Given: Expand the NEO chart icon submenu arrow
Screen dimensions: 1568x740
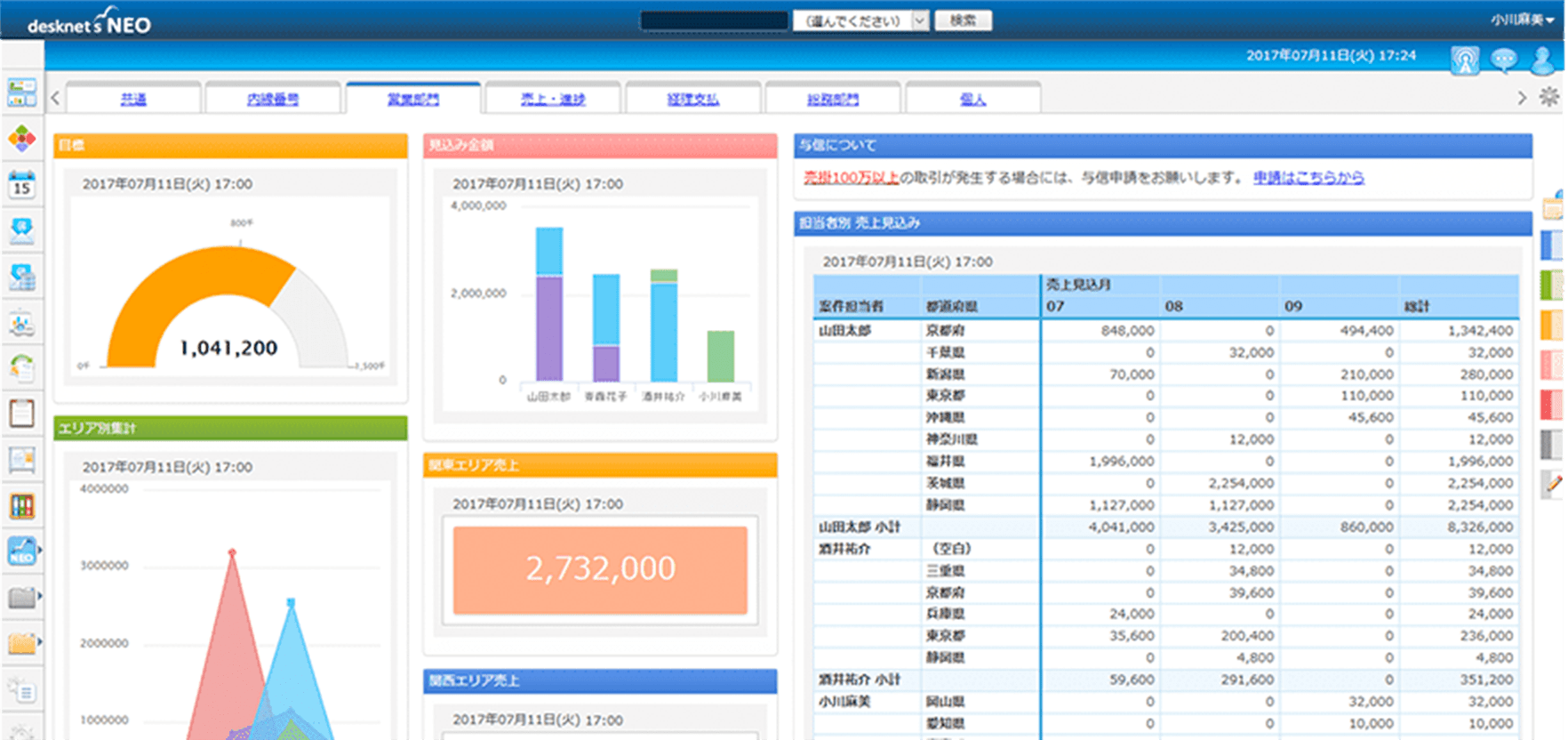Looking at the screenshot, I should point(40,551).
